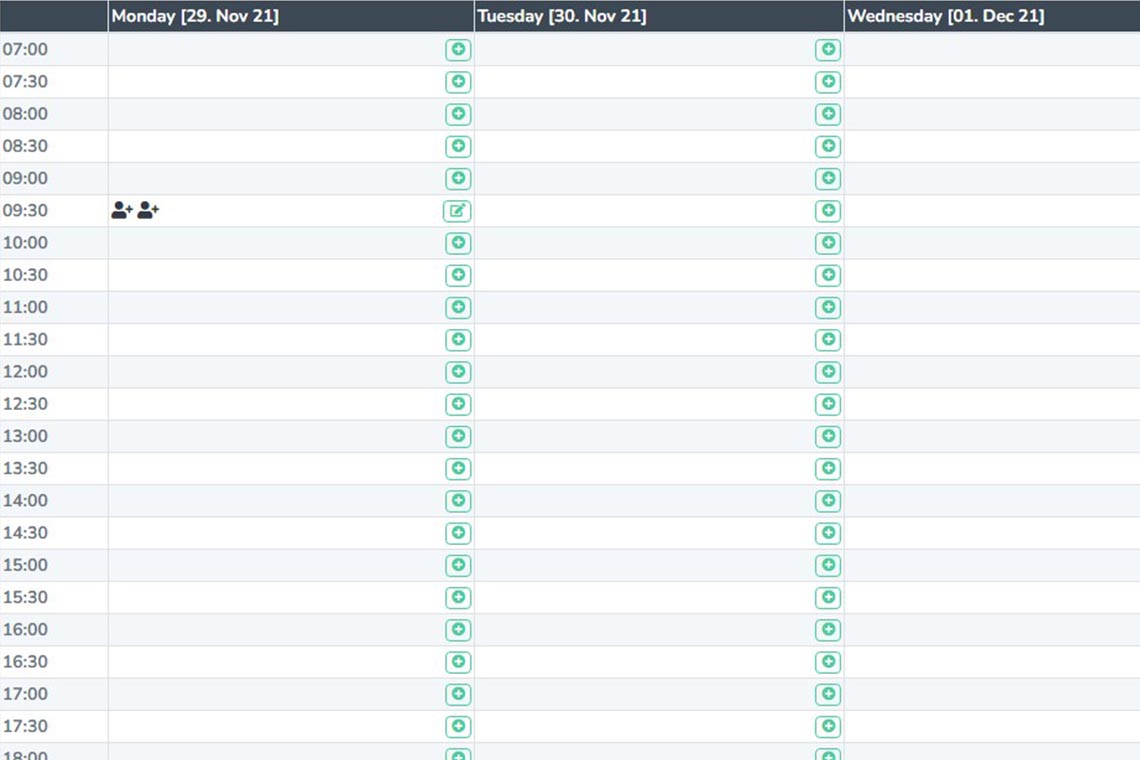
Task: Add appointment Monday at 11:00
Action: click(x=458, y=307)
